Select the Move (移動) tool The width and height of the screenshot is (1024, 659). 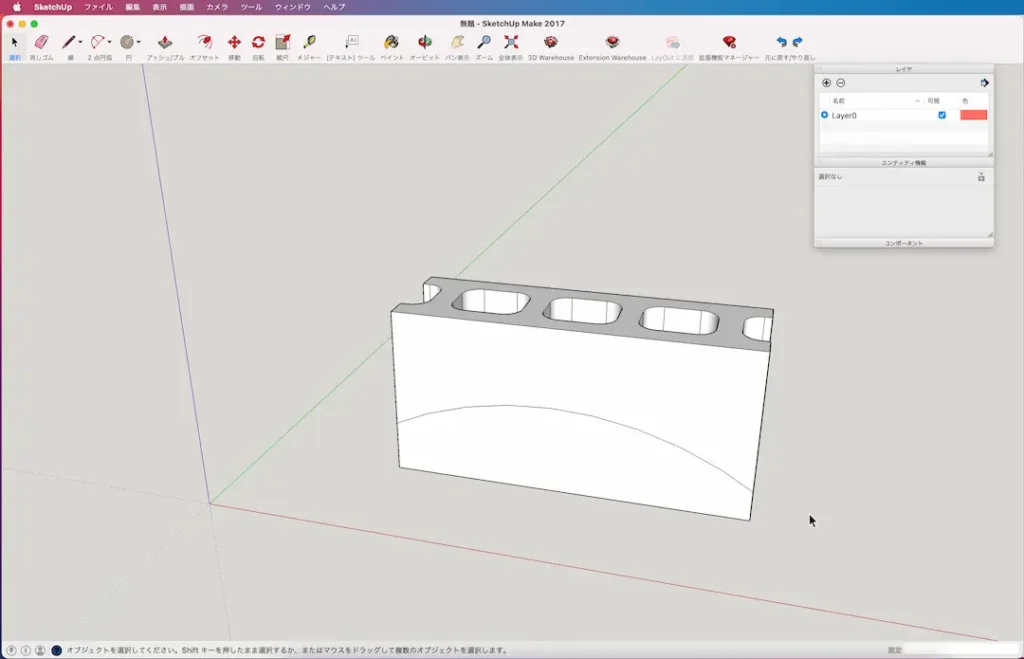point(234,42)
